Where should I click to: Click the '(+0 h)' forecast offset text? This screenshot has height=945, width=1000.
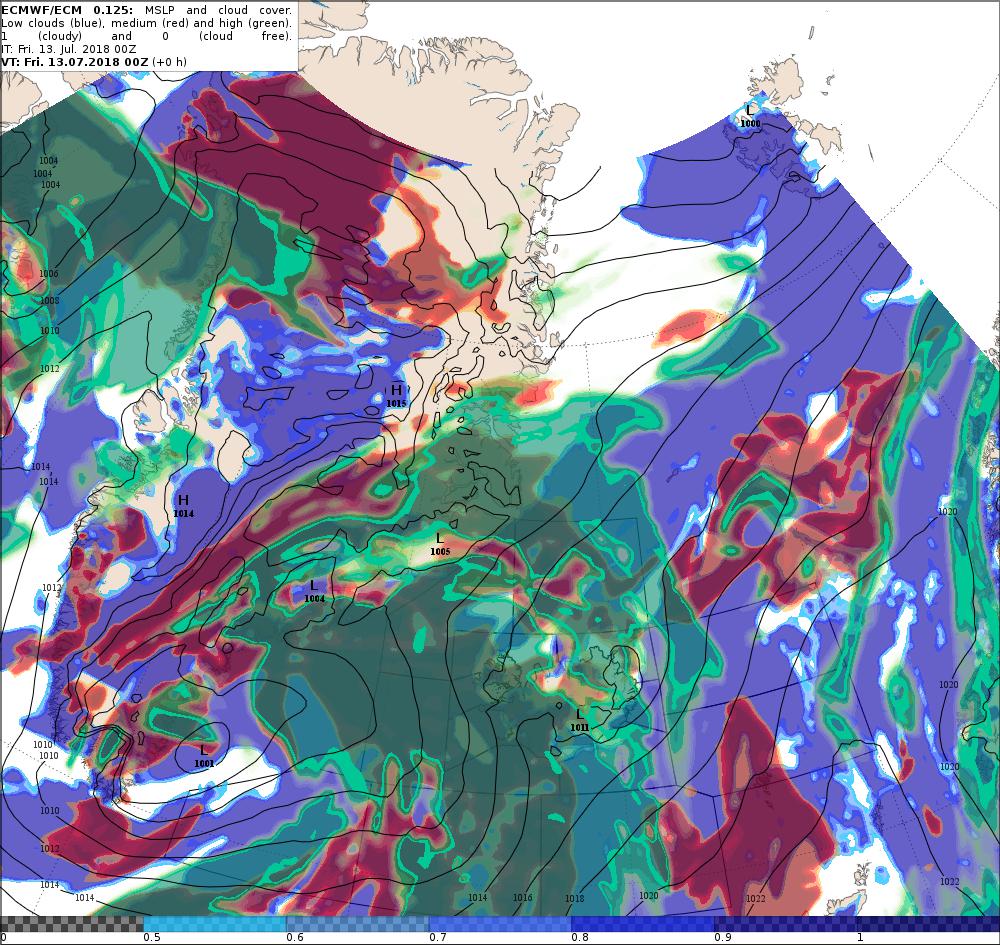click(170, 62)
